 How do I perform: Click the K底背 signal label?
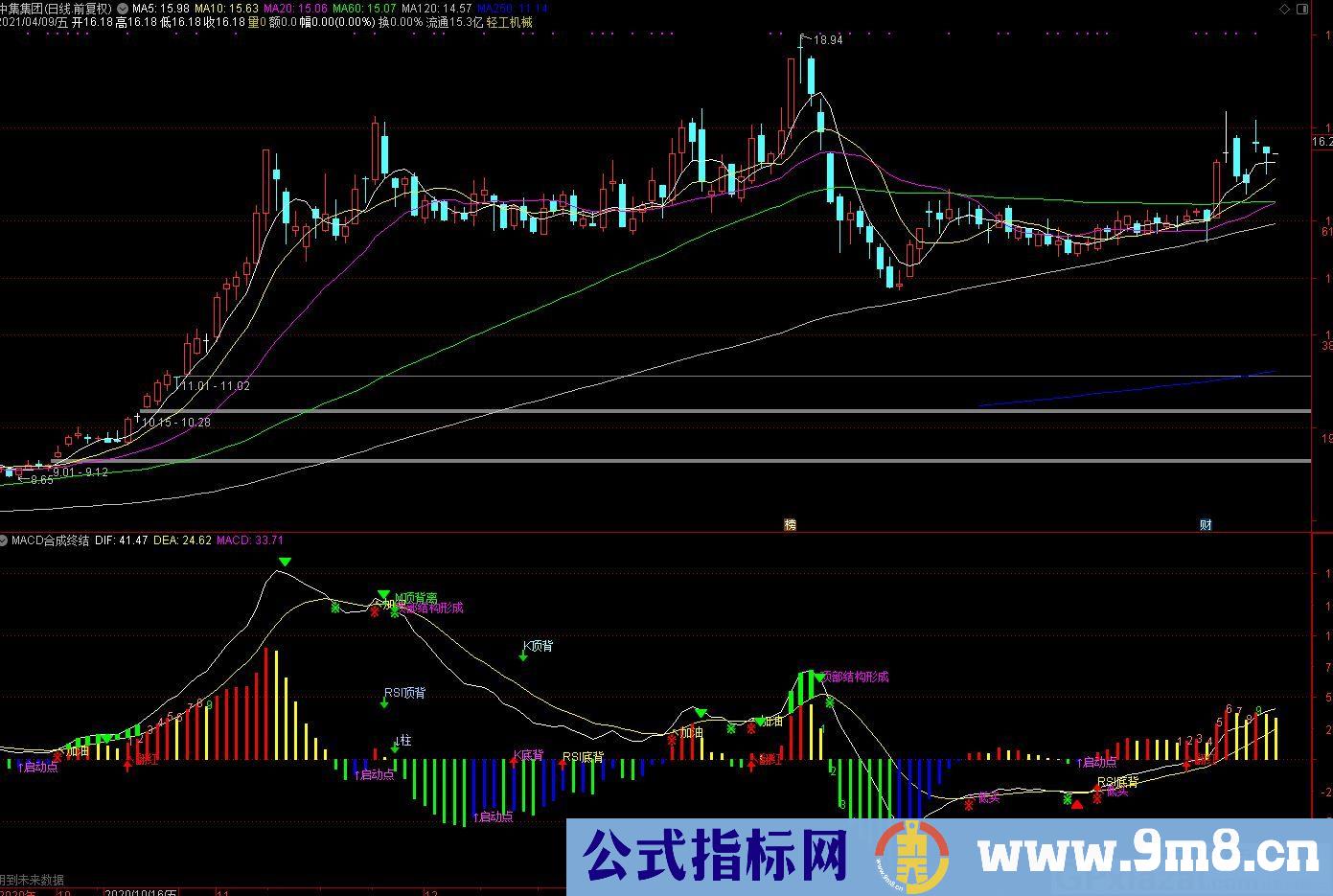pyautogui.click(x=528, y=755)
